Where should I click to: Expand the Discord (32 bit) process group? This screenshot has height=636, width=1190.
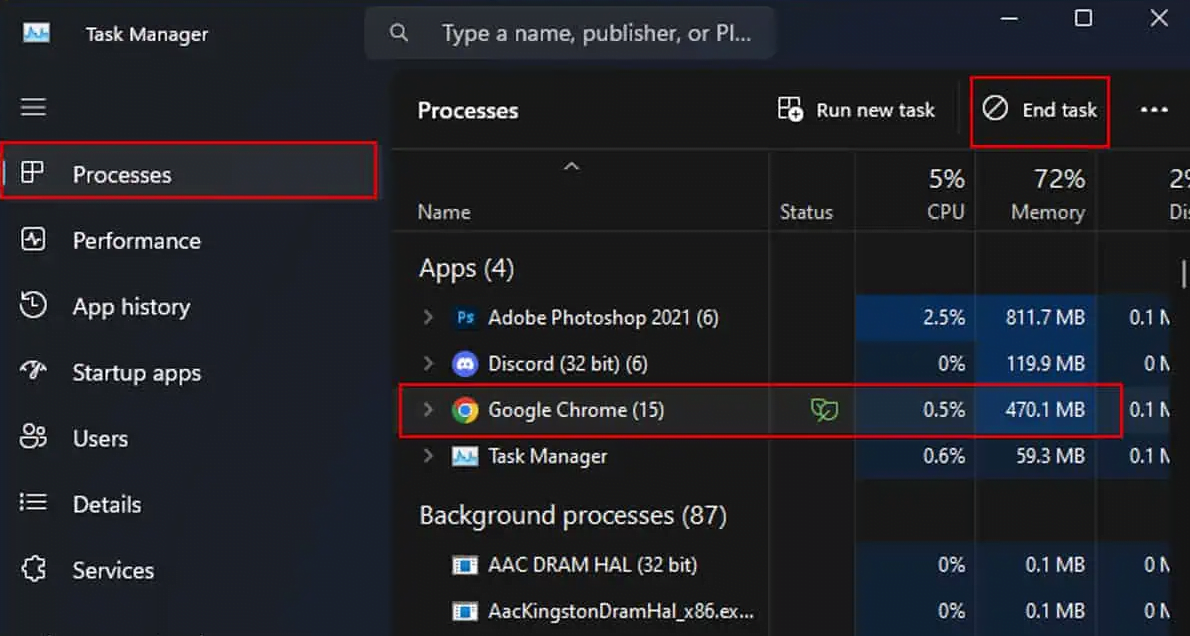[428, 364]
